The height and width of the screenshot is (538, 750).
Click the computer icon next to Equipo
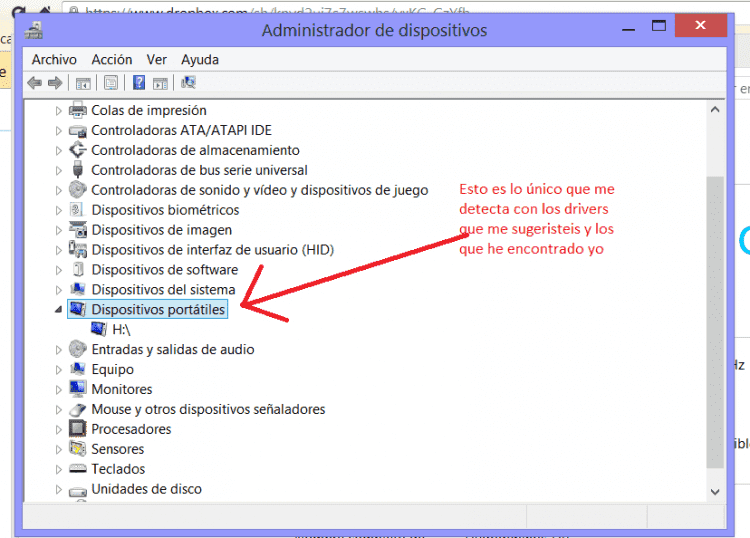(x=77, y=369)
